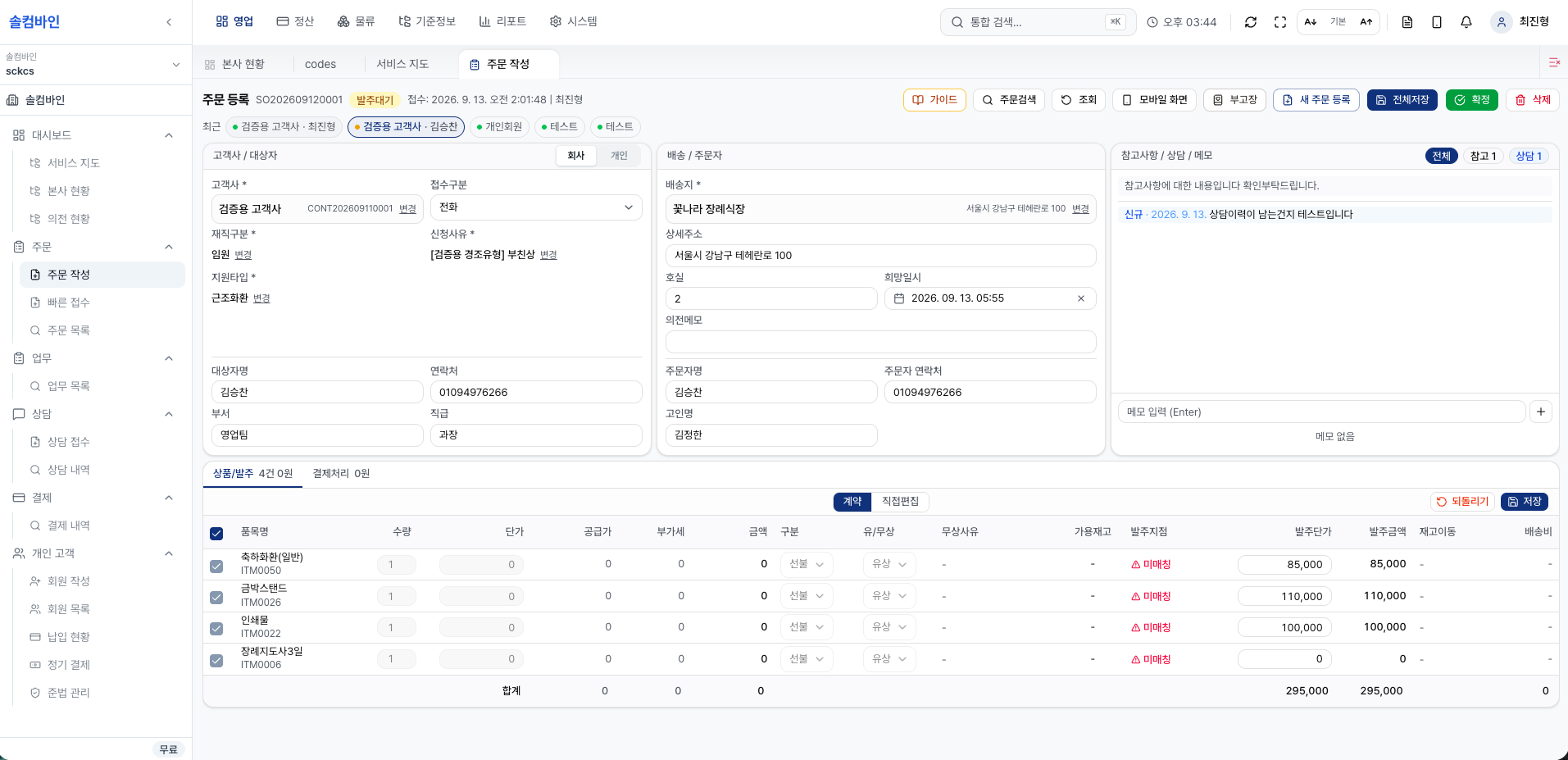Uncheck the 금박스탠드 row checkbox
Image resolution: width=1568 pixels, height=760 pixels.
click(216, 597)
